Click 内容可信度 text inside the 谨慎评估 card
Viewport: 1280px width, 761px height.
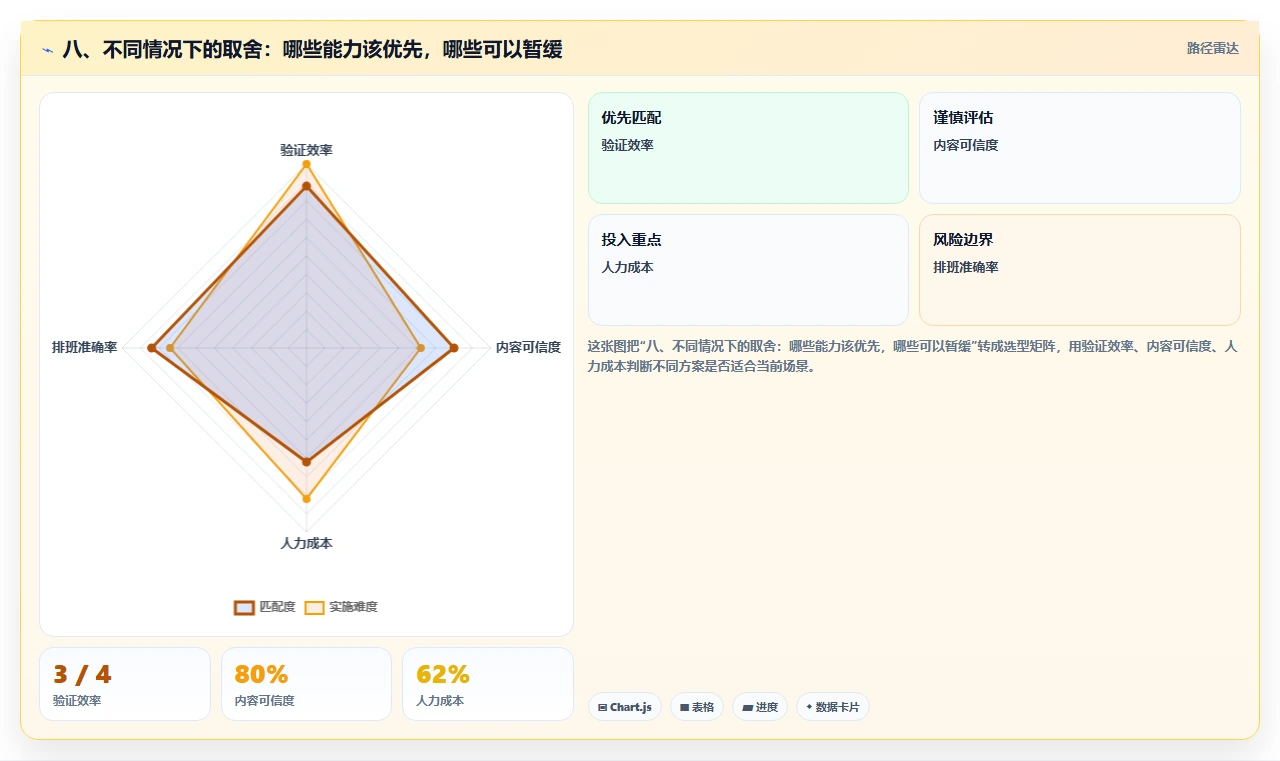coord(966,145)
